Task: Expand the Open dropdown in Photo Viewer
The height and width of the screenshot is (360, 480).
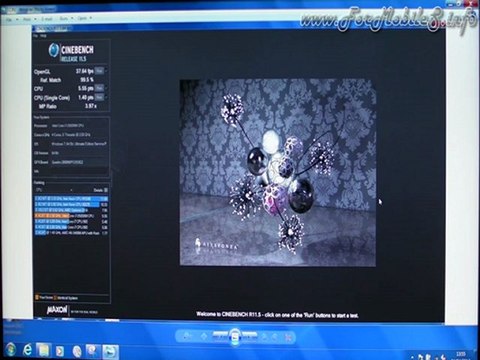Action: 84,18
